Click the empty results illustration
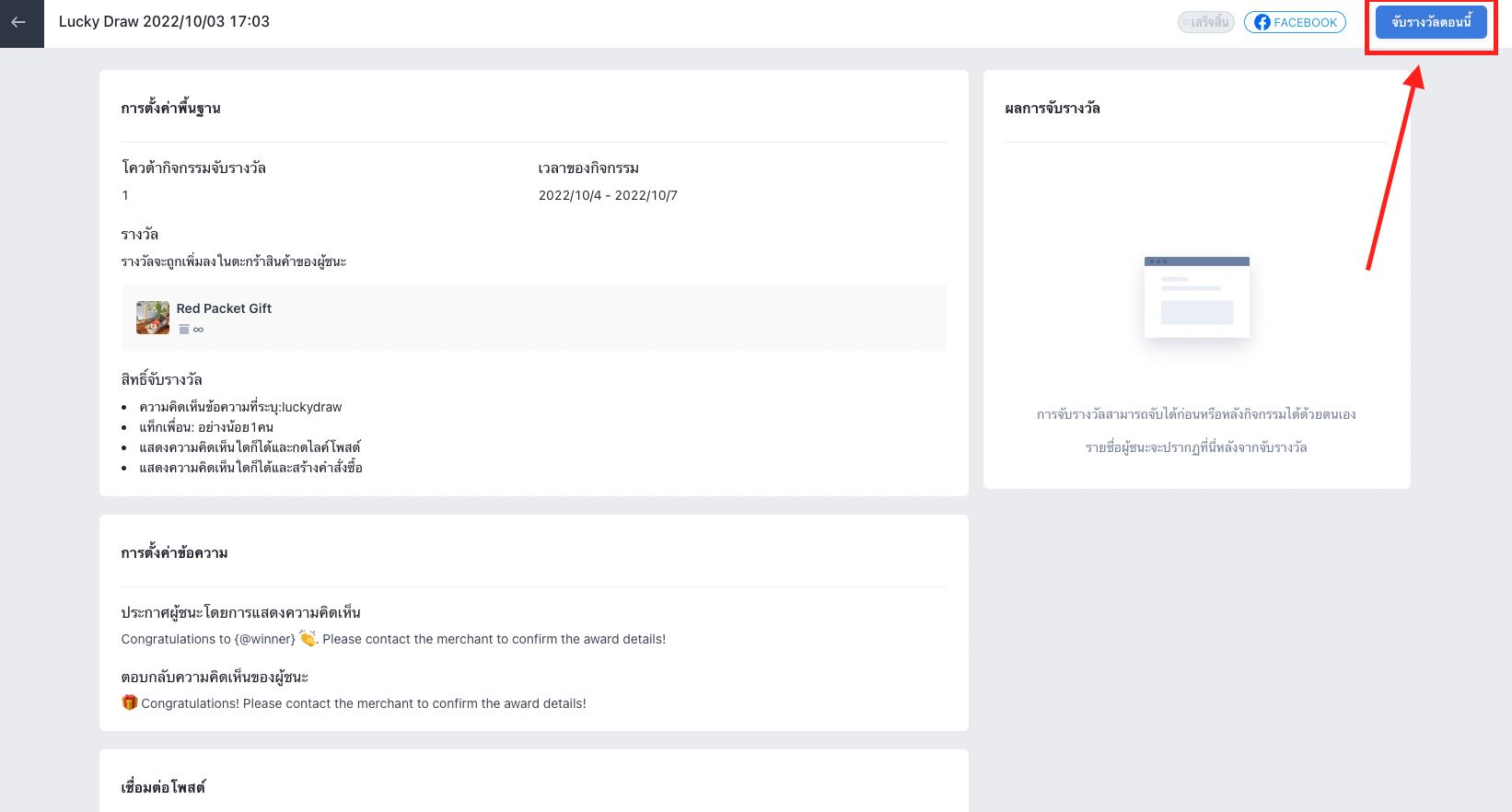 pos(1196,296)
